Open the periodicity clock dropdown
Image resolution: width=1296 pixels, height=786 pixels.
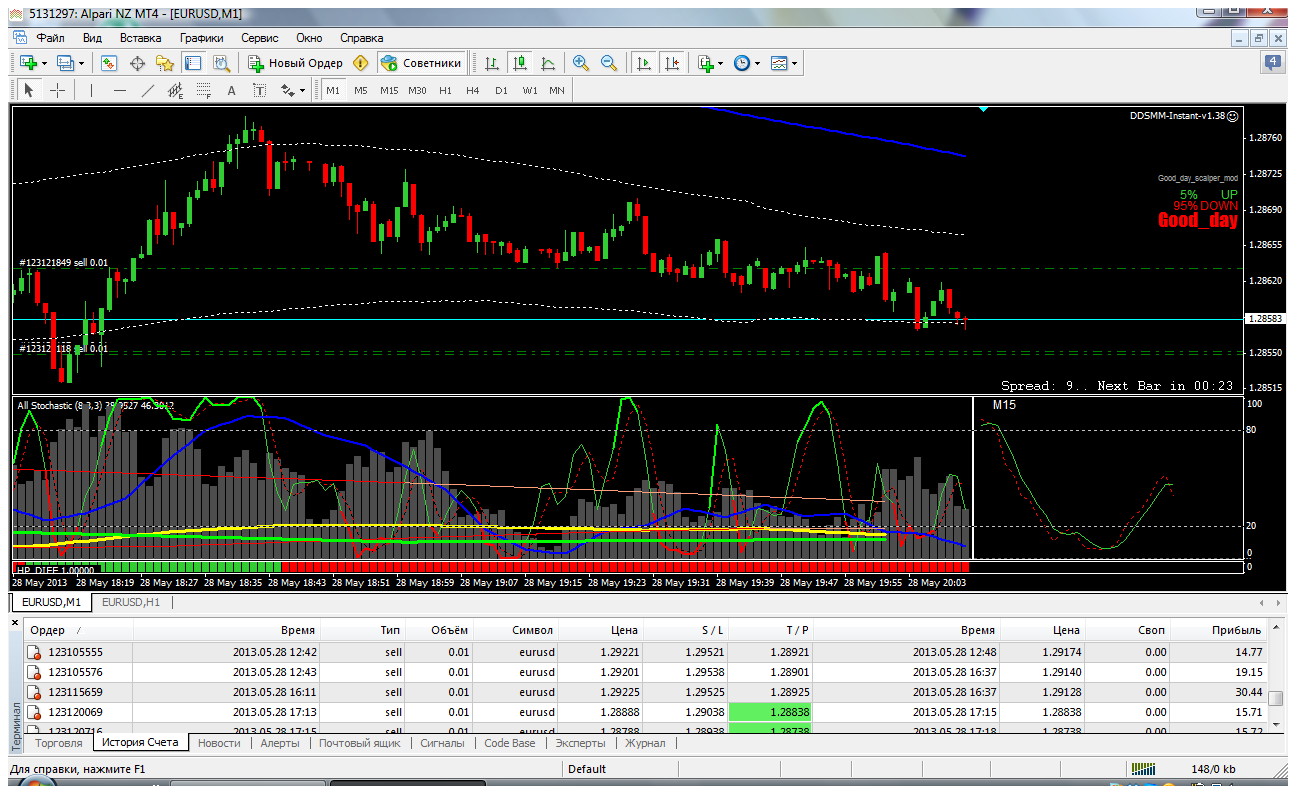click(x=747, y=63)
